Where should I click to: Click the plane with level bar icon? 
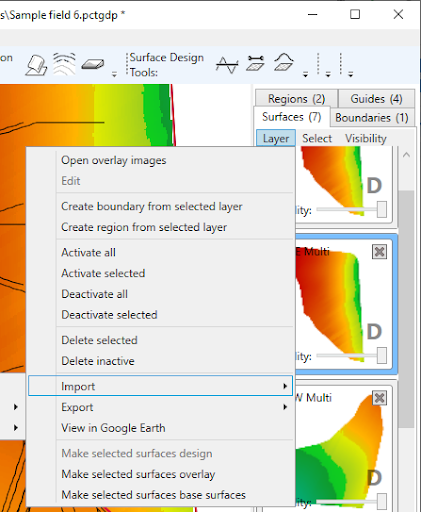point(255,63)
